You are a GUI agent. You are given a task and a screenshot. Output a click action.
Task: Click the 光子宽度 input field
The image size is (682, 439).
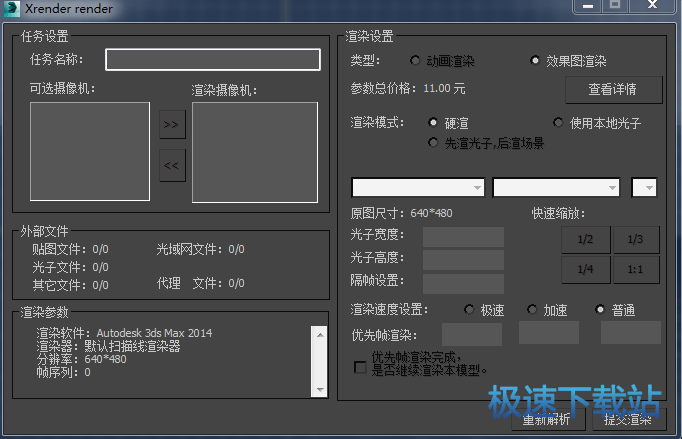(x=463, y=237)
